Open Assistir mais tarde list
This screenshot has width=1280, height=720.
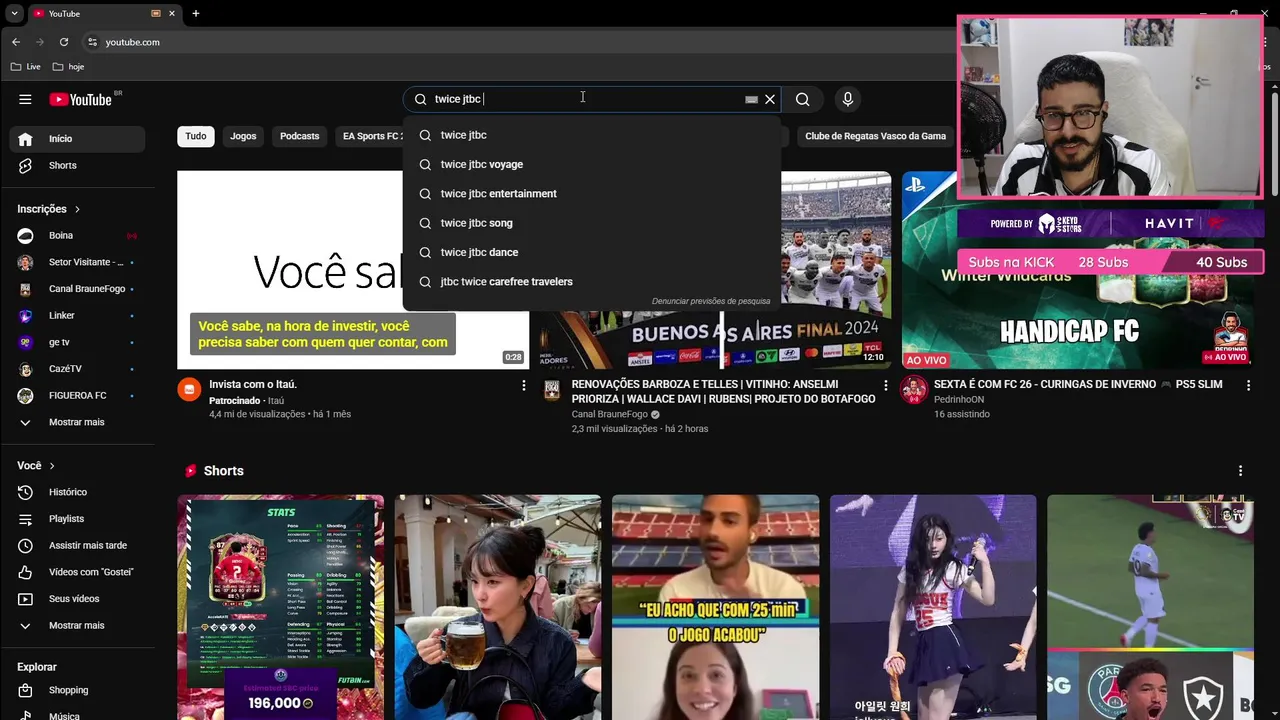click(77, 546)
